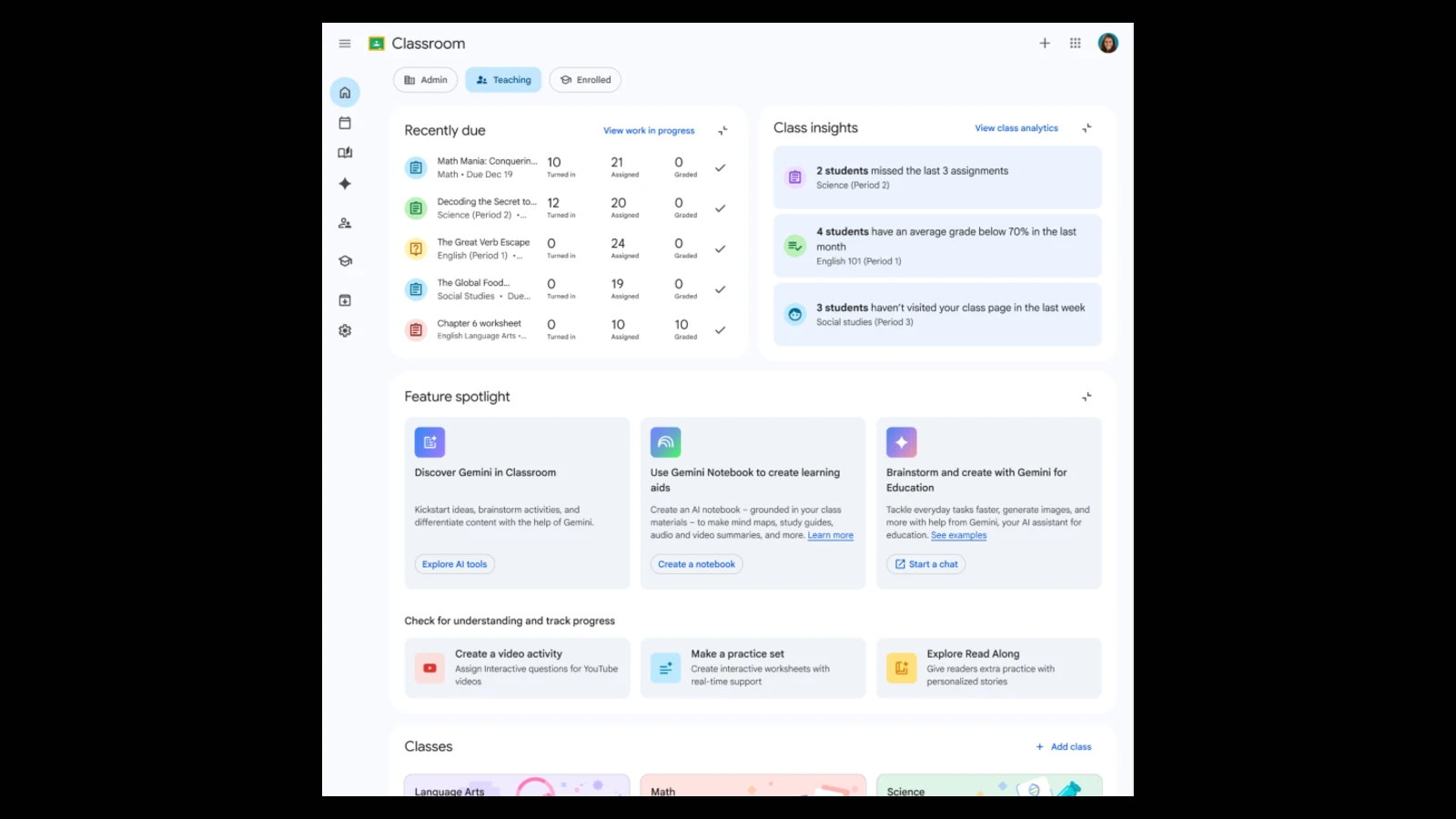1456x819 pixels.
Task: Follow the See examples link
Action: [x=958, y=535]
